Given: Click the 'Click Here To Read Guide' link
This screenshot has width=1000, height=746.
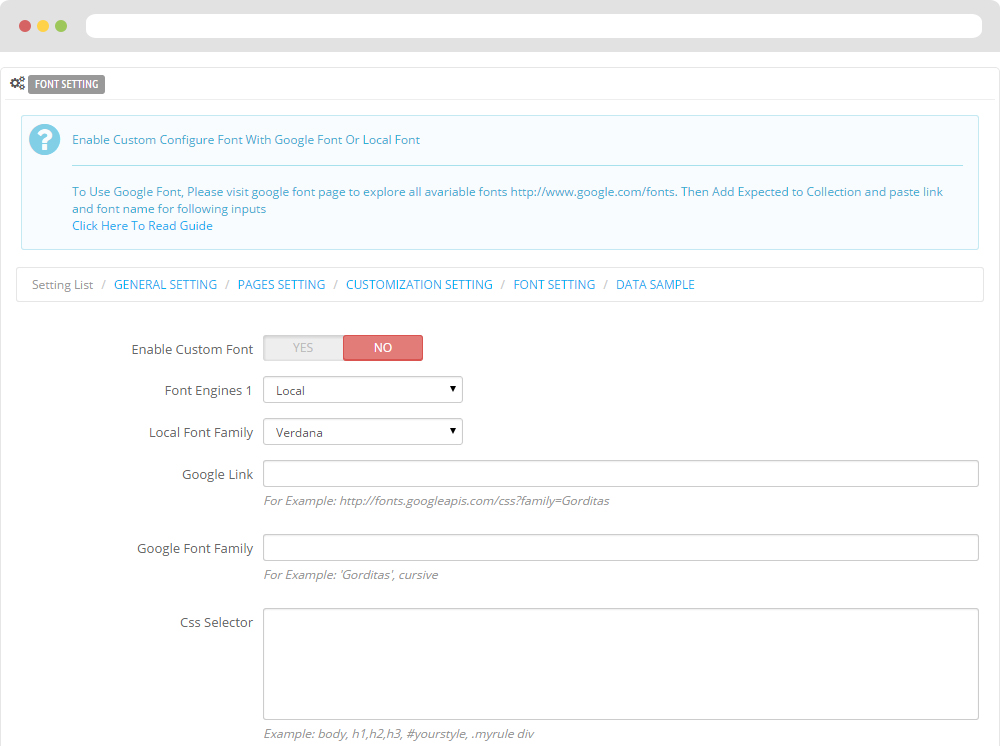Looking at the screenshot, I should click(142, 226).
